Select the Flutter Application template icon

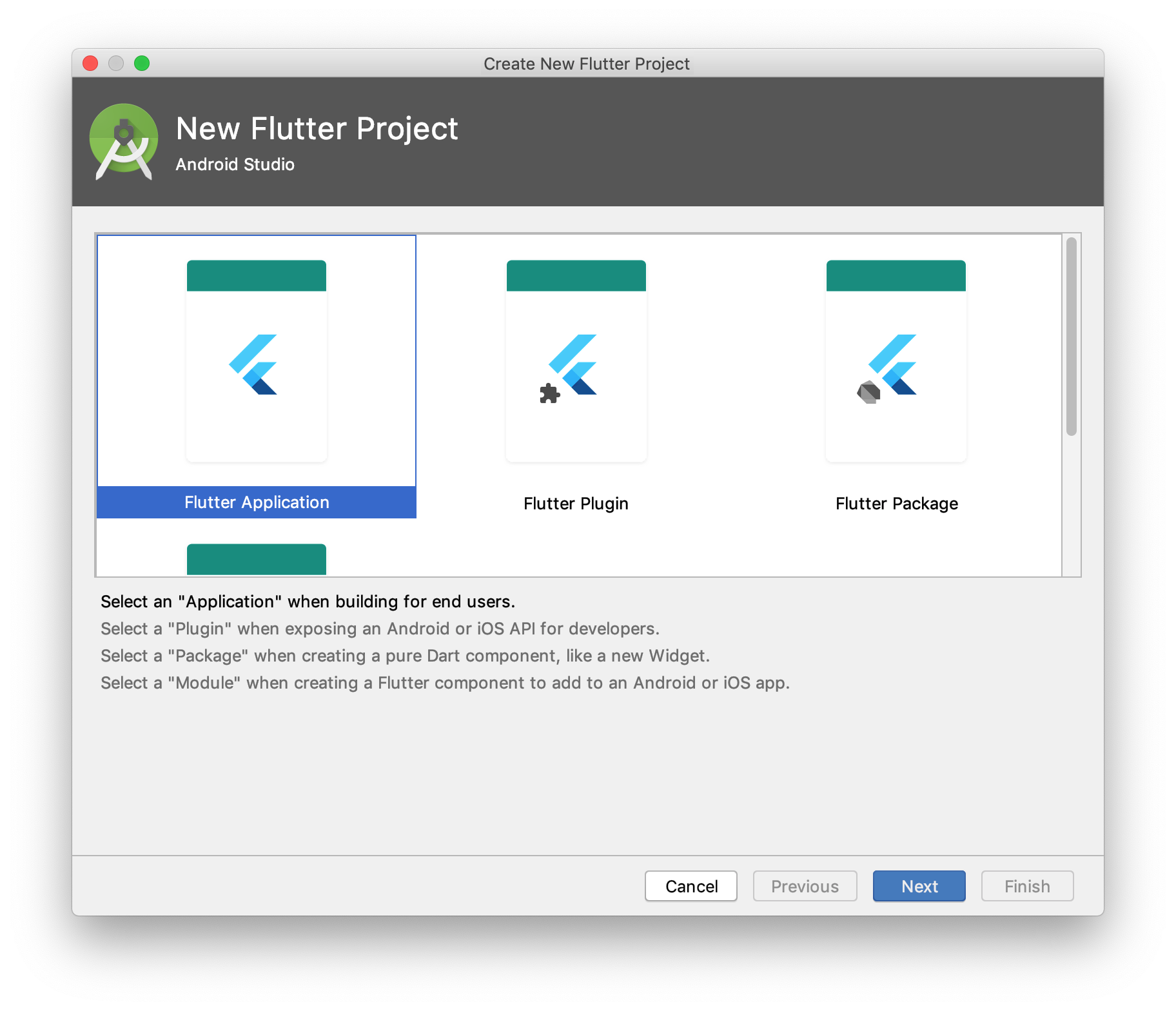(256, 361)
